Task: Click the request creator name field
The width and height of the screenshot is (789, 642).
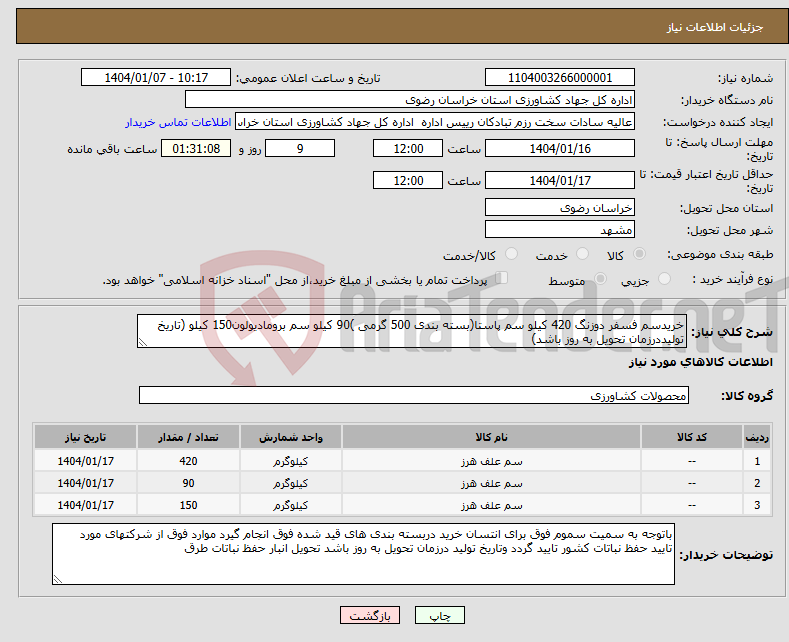Action: [x=435, y=122]
